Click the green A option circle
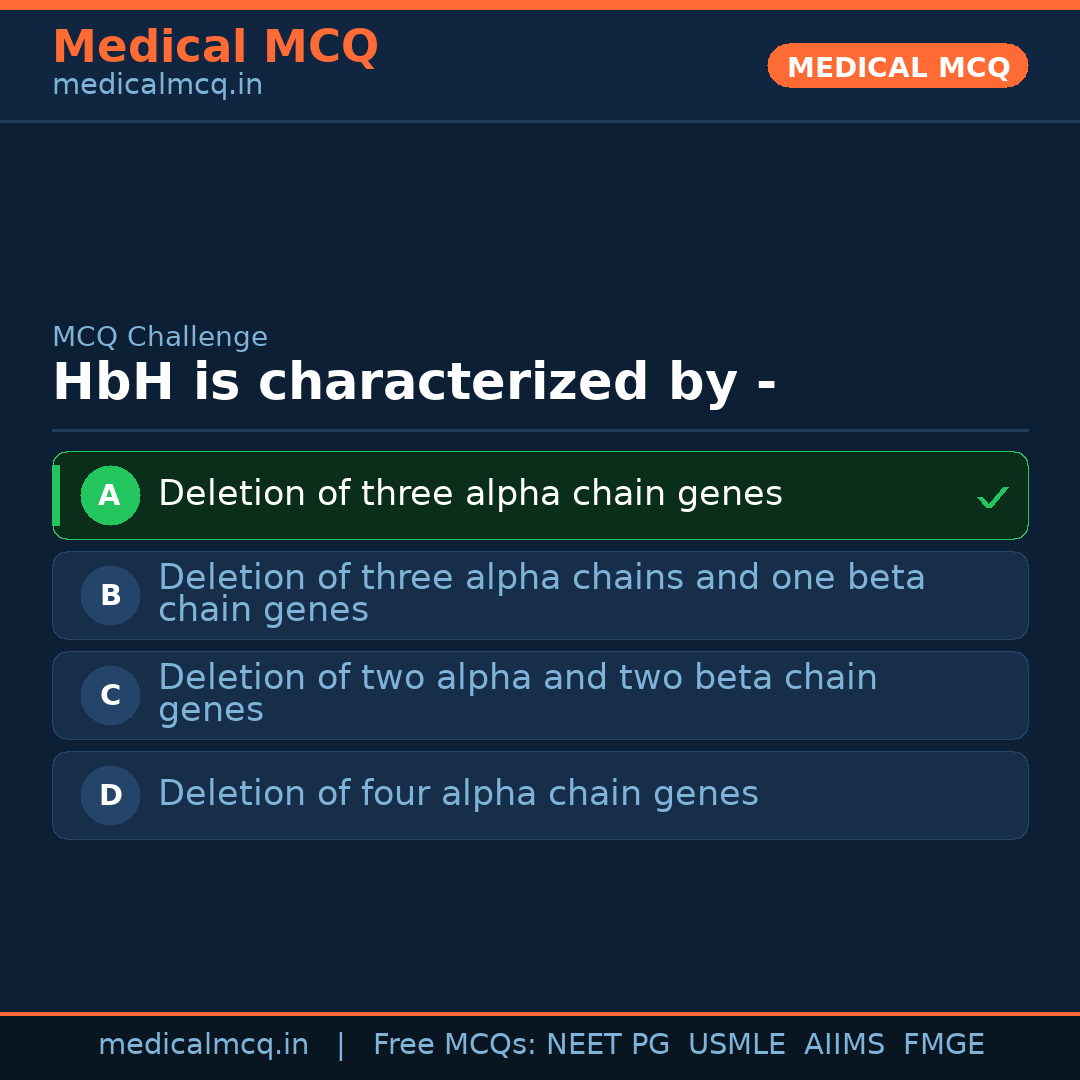This screenshot has height=1080, width=1080. (110, 495)
